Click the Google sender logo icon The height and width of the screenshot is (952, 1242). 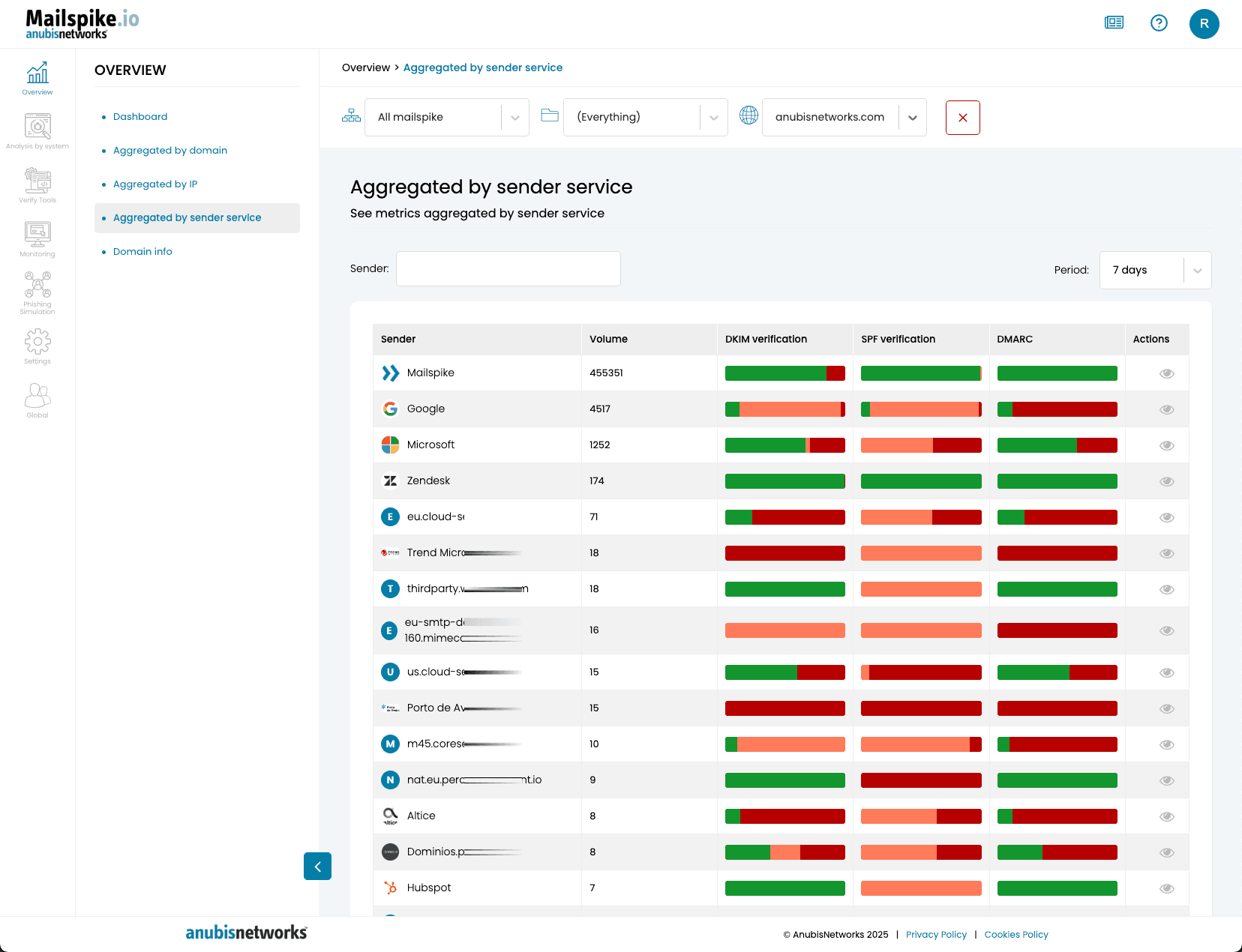pos(390,409)
